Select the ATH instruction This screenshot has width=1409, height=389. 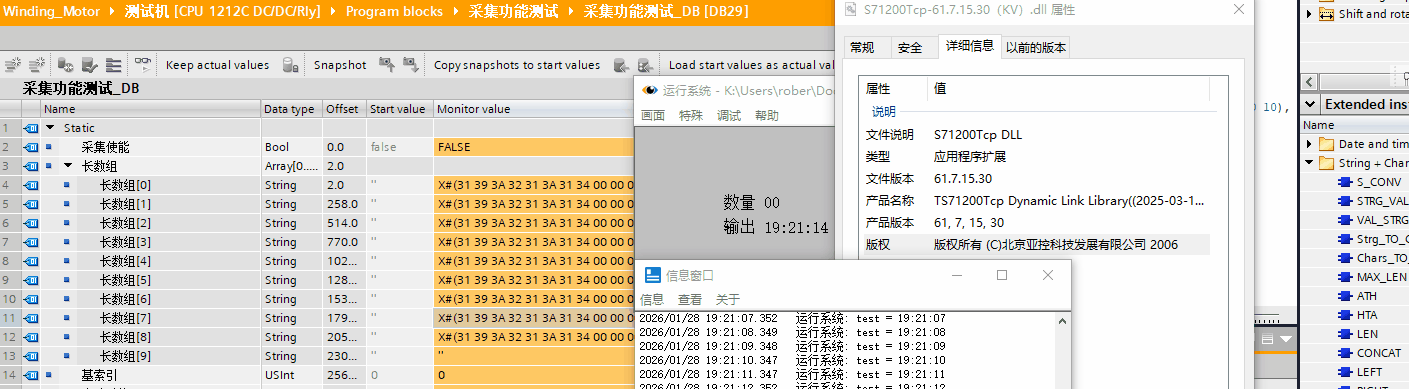coord(1366,296)
